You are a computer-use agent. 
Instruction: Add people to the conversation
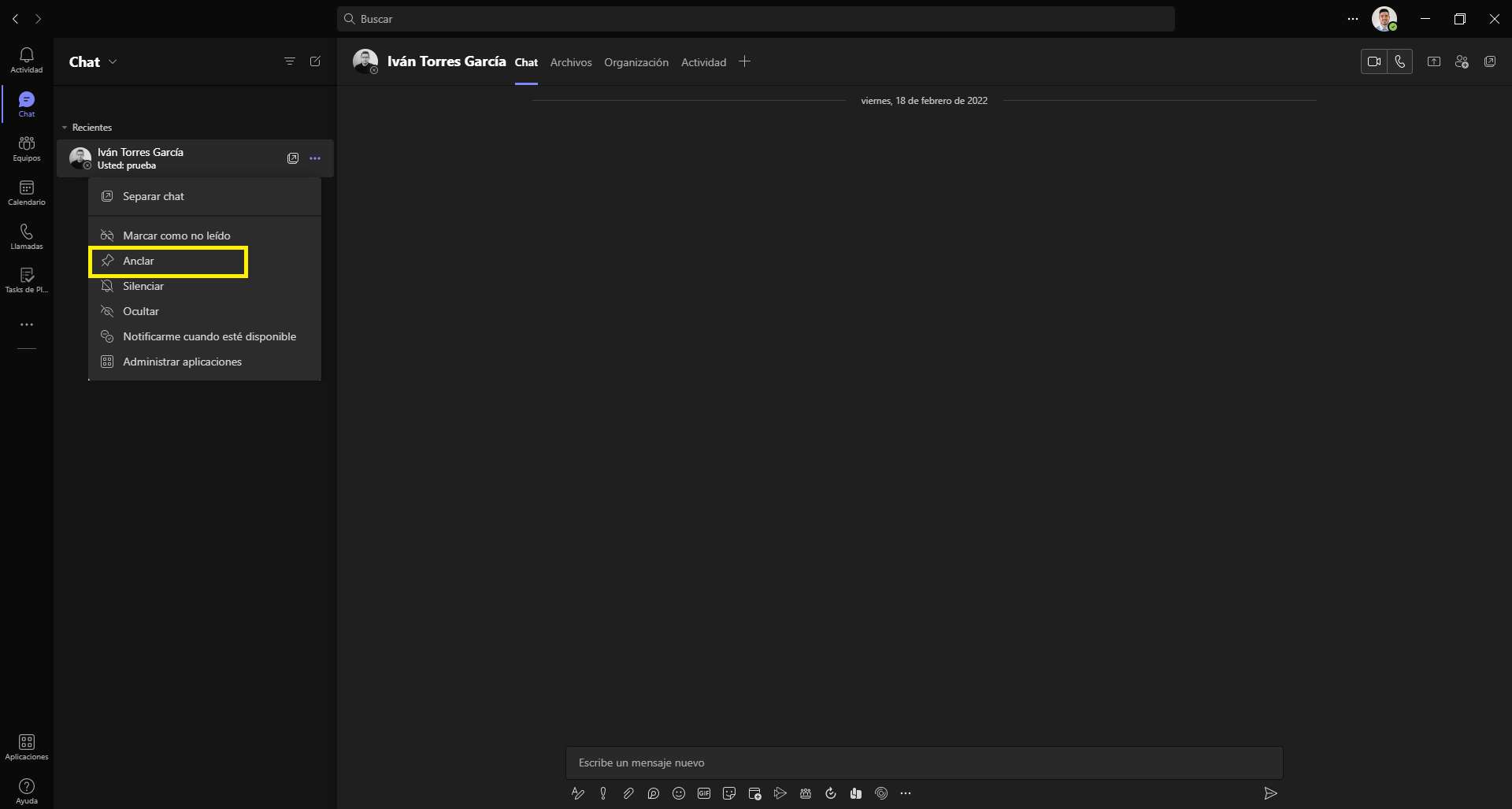pyautogui.click(x=1462, y=61)
